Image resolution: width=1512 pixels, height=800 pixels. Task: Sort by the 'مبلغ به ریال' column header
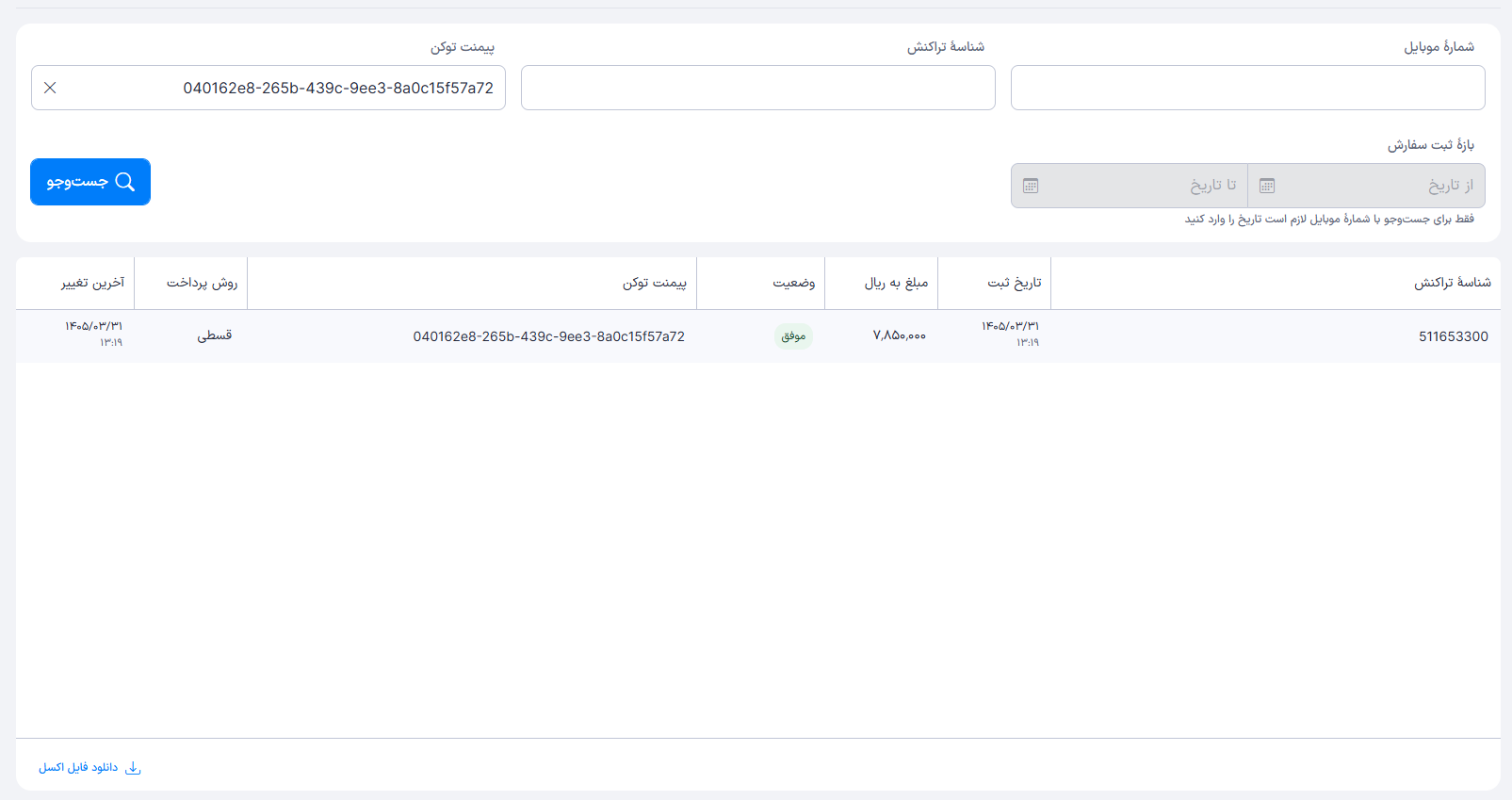click(897, 283)
